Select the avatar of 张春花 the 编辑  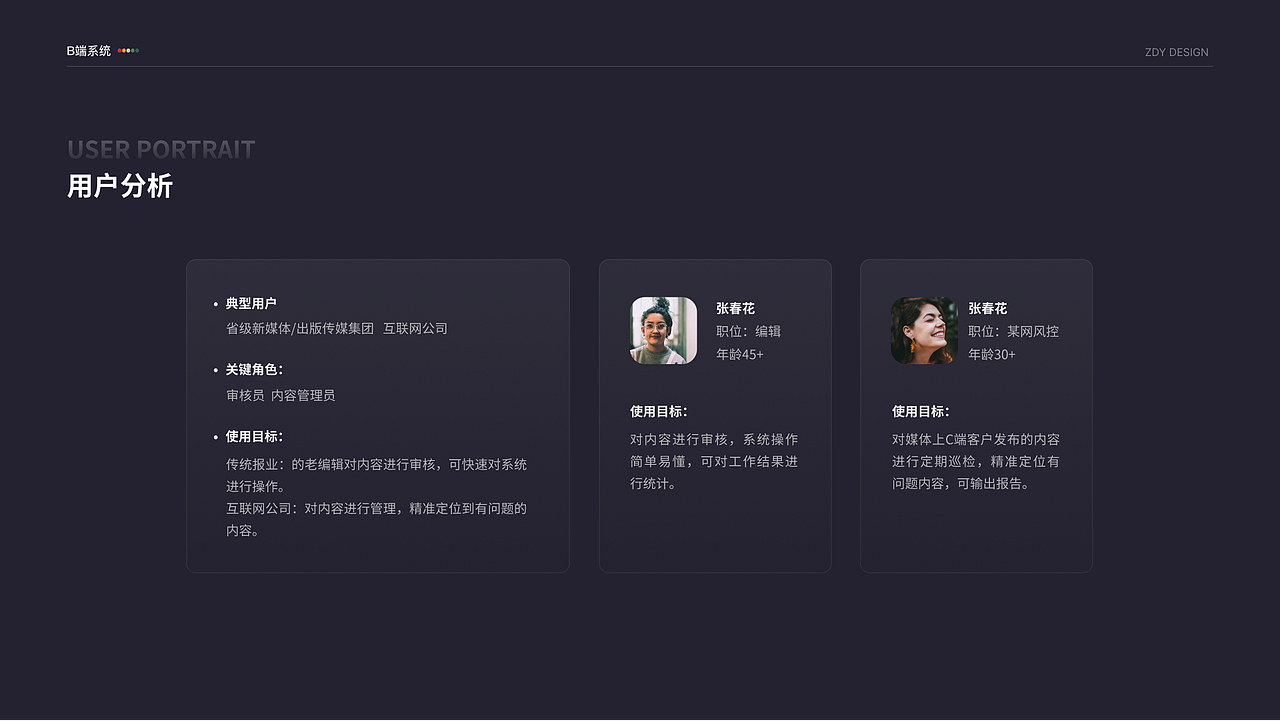pos(663,330)
